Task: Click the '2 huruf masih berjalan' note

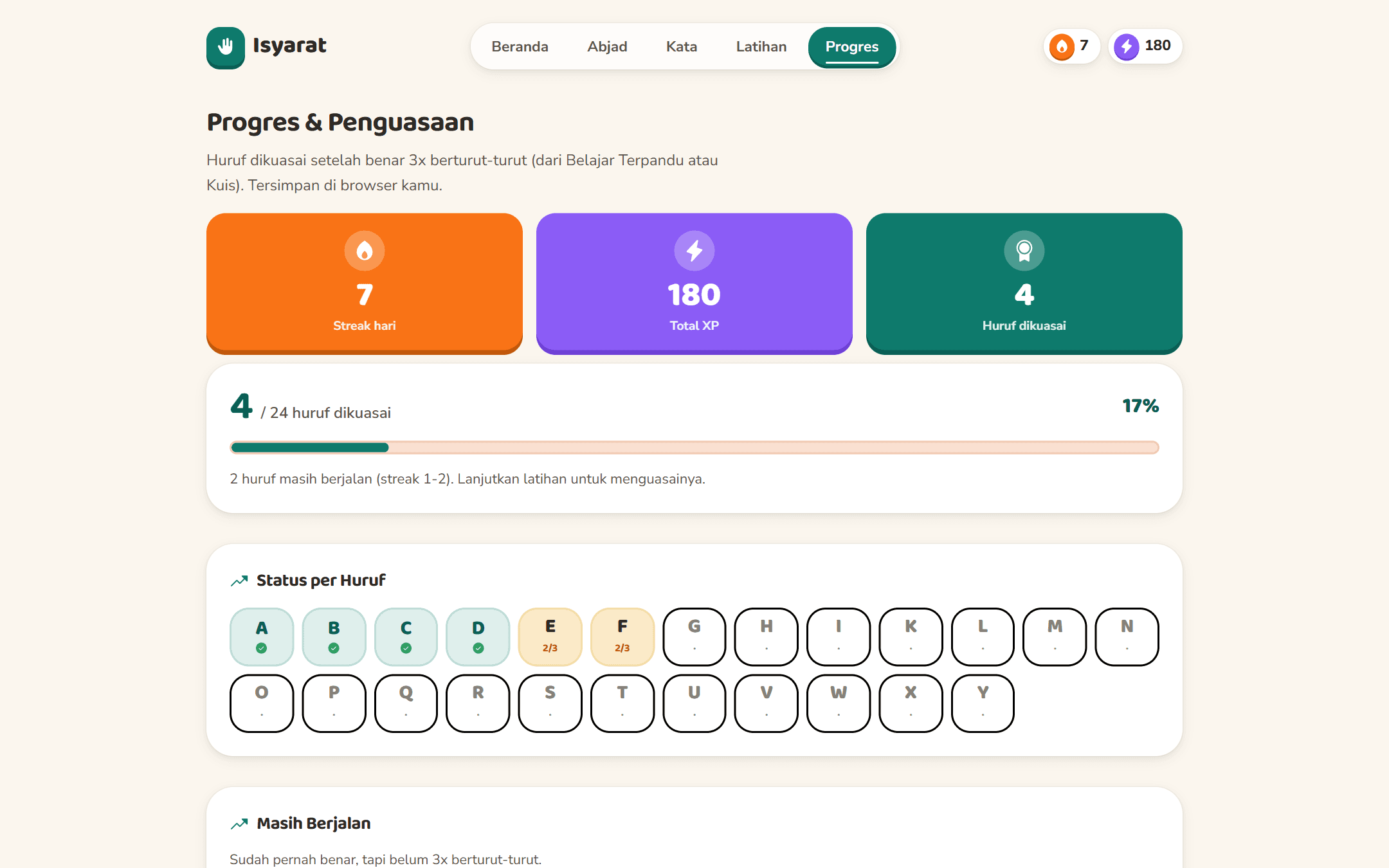Action: click(x=468, y=479)
